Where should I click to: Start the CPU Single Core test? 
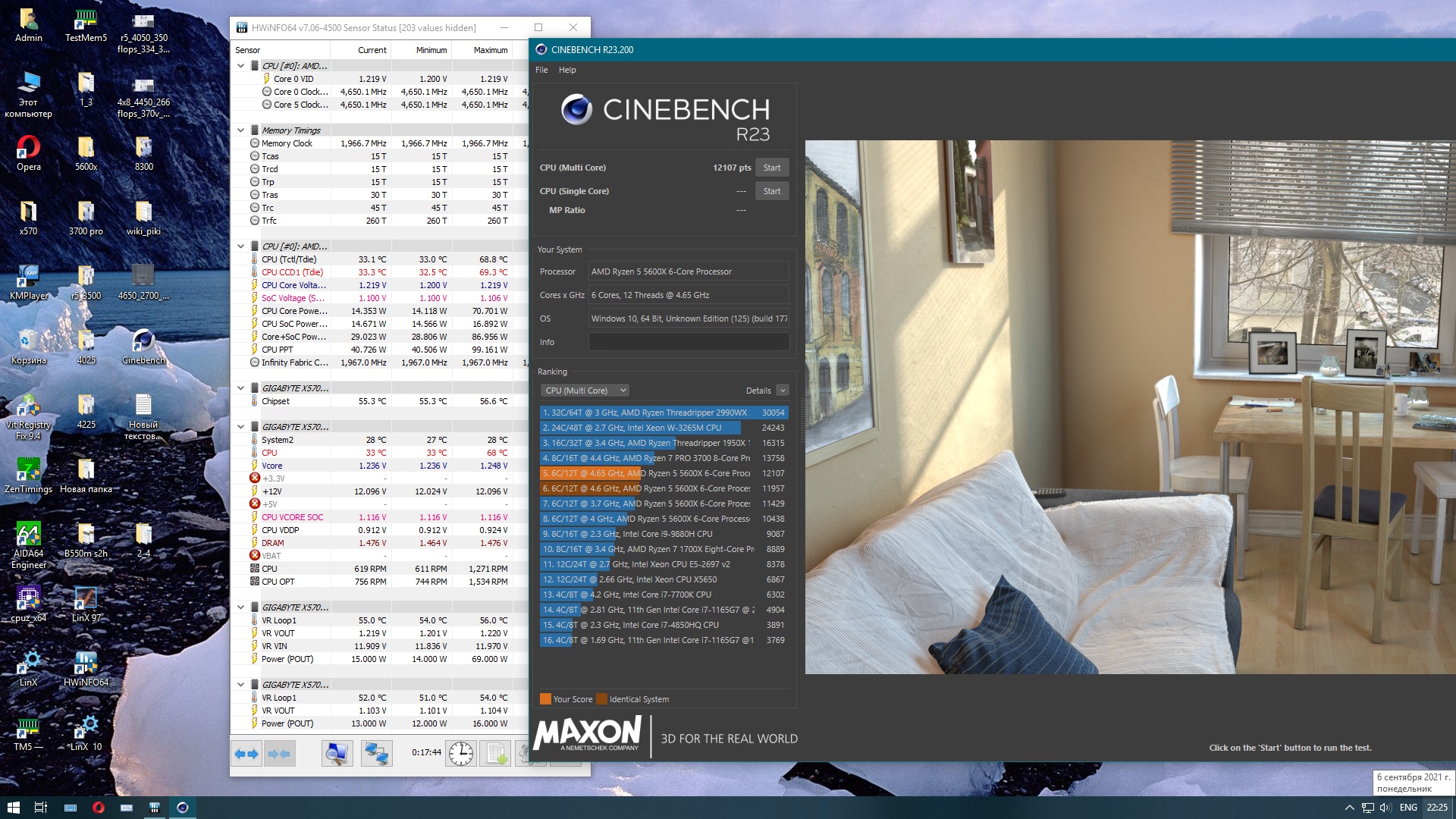[771, 191]
